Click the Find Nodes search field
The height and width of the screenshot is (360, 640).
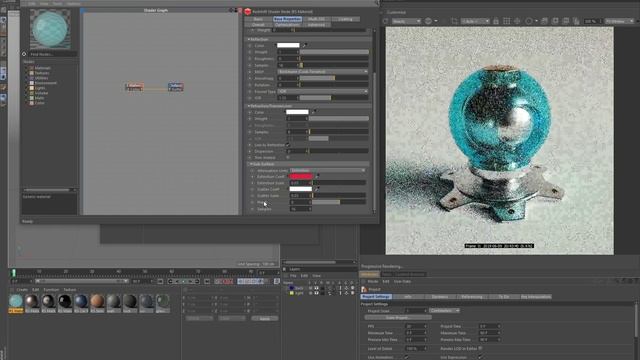[x=52, y=54]
